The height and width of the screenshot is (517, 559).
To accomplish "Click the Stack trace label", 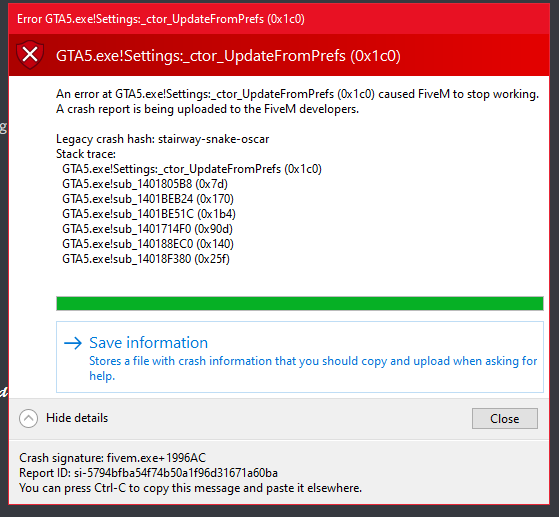I will point(86,154).
